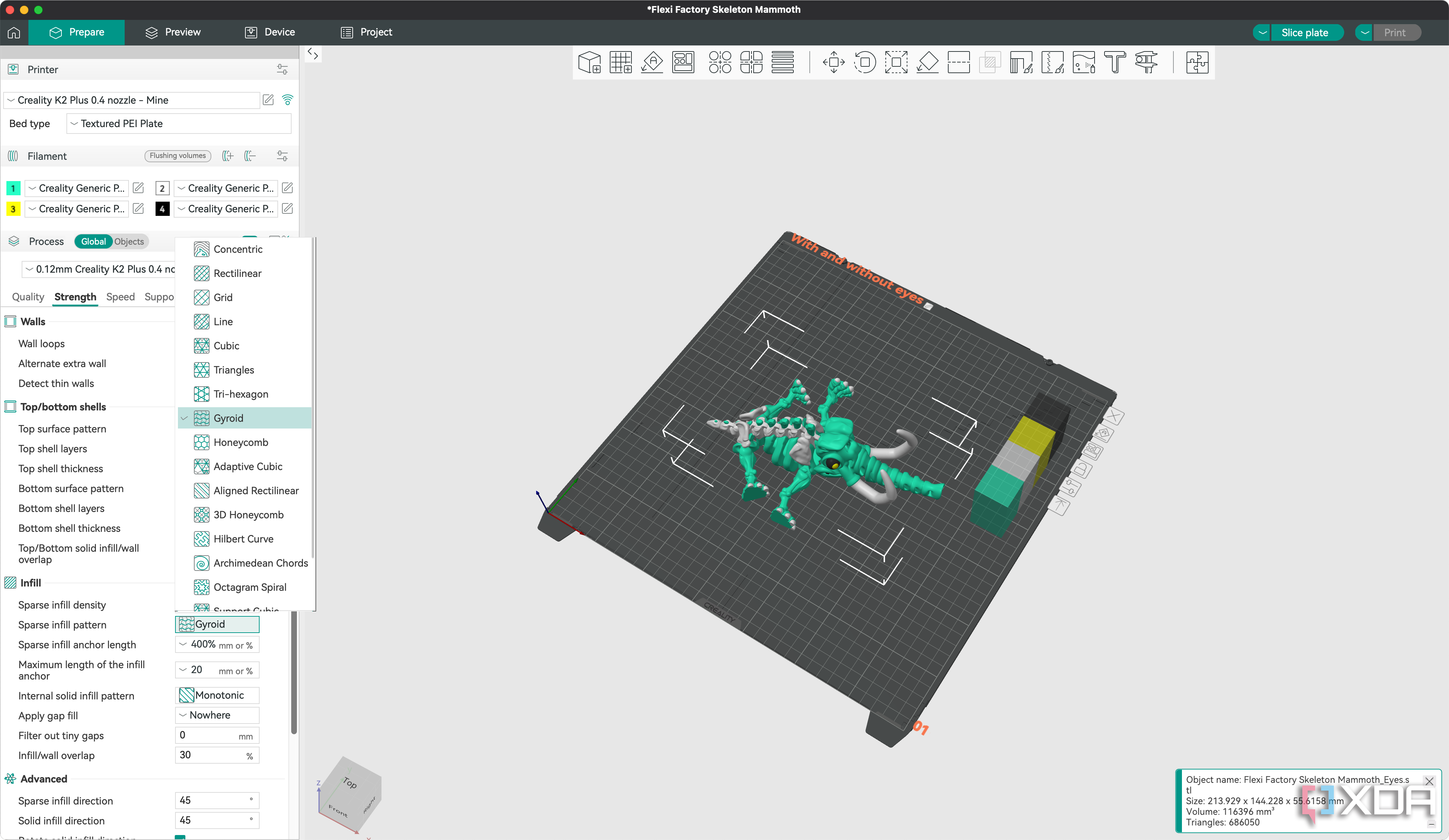
Task: Click the Arrange all objects icon
Action: pos(683,62)
